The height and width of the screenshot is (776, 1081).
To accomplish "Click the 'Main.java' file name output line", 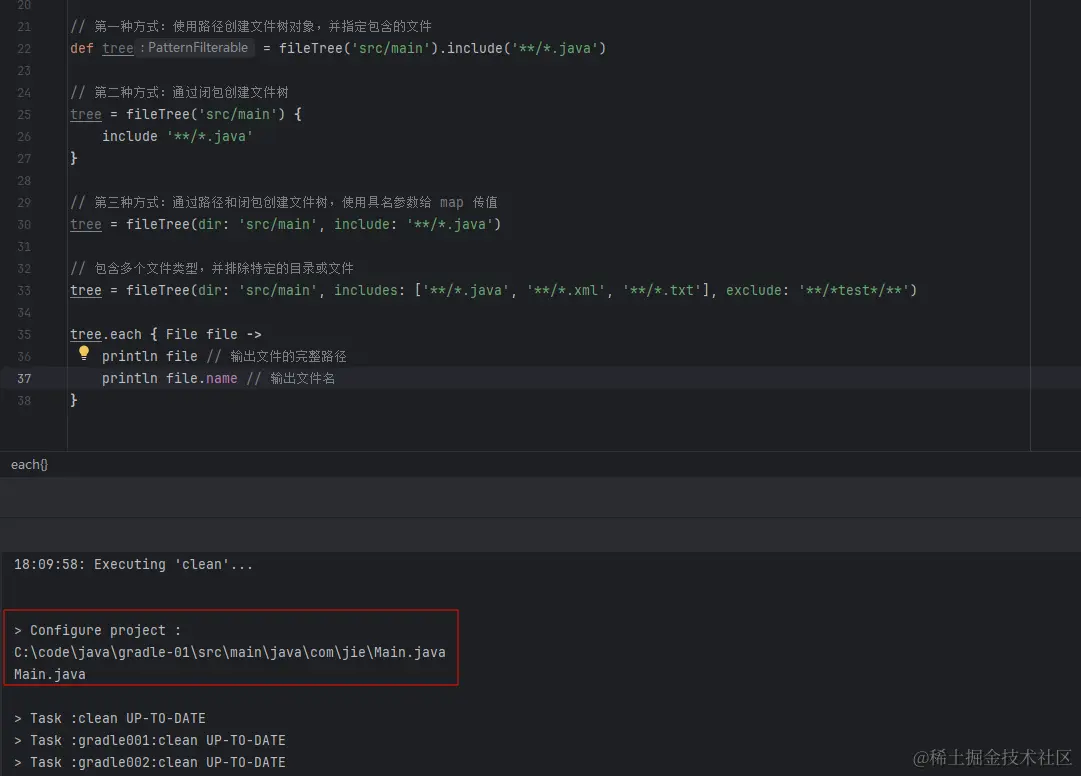I will [50, 674].
